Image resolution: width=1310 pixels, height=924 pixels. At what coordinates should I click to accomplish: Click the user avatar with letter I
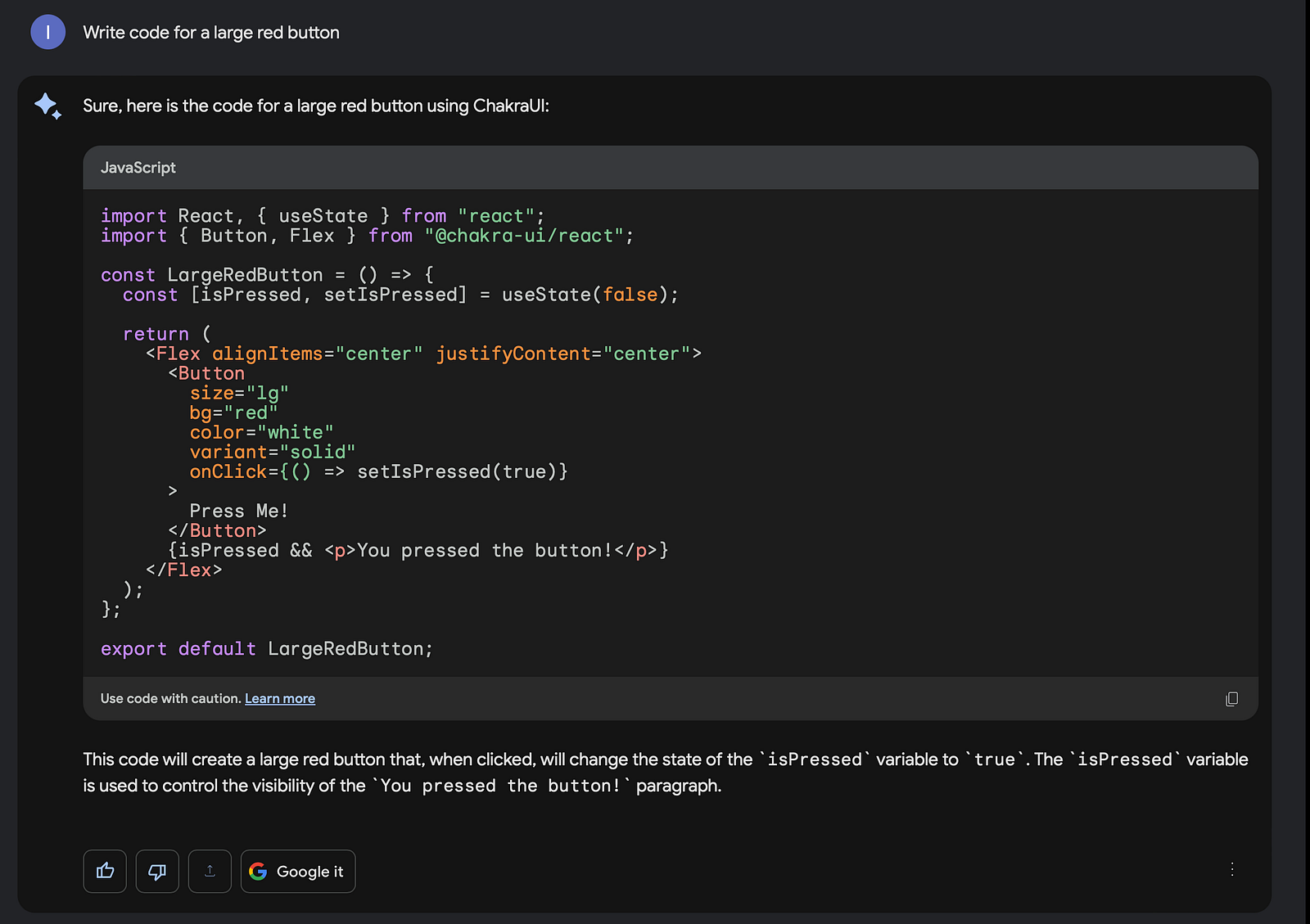[47, 33]
